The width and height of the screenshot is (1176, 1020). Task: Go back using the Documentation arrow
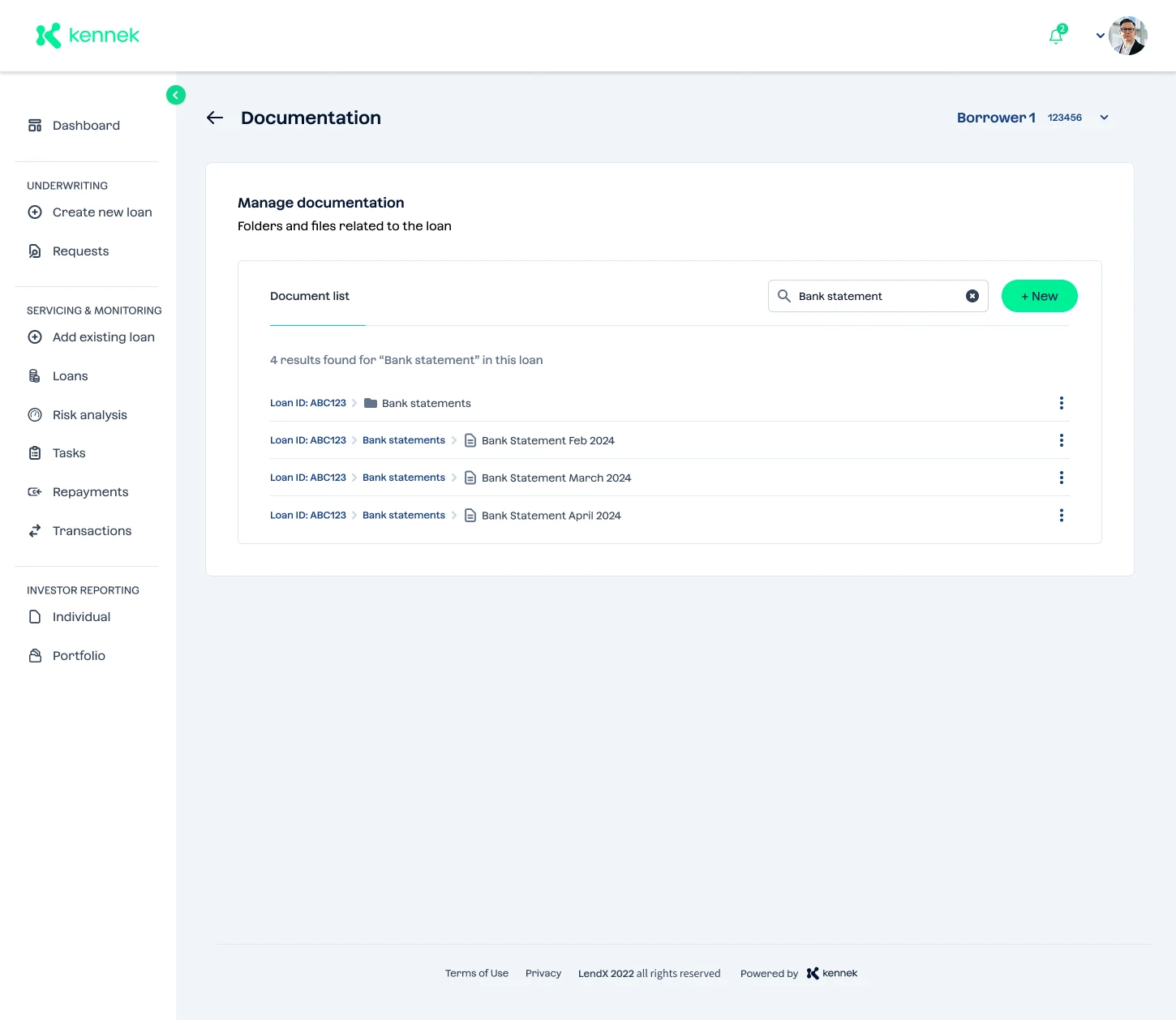click(215, 118)
